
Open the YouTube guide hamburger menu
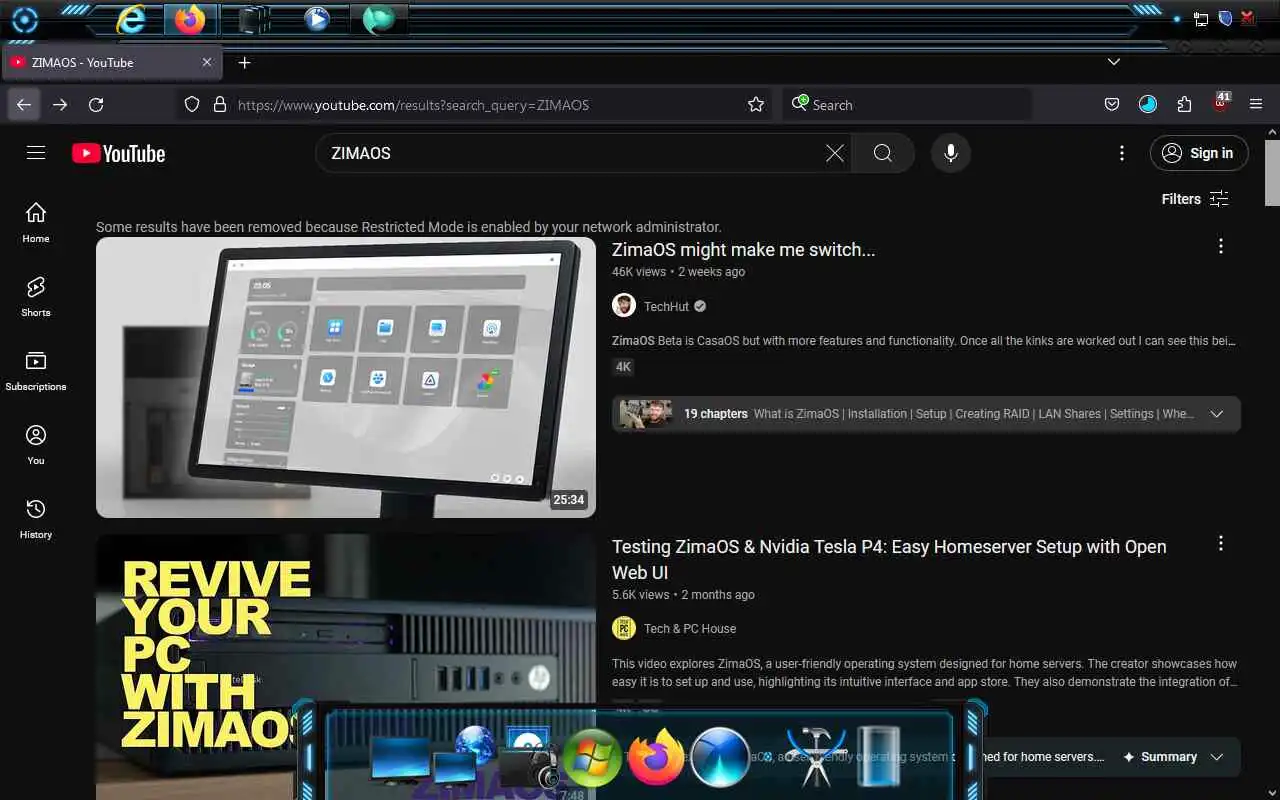coord(36,152)
